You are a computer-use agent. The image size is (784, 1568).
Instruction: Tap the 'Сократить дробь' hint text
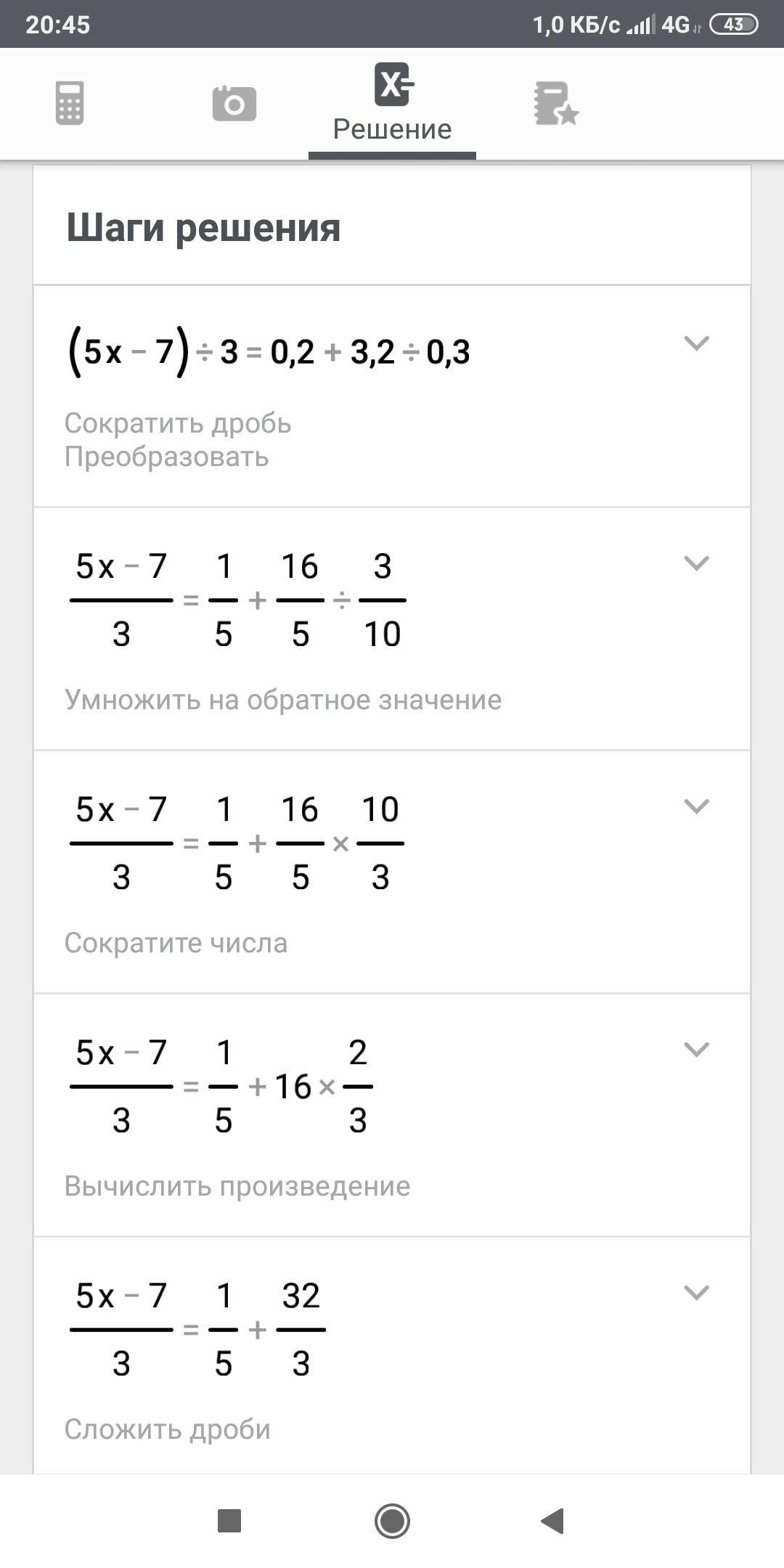click(x=178, y=423)
